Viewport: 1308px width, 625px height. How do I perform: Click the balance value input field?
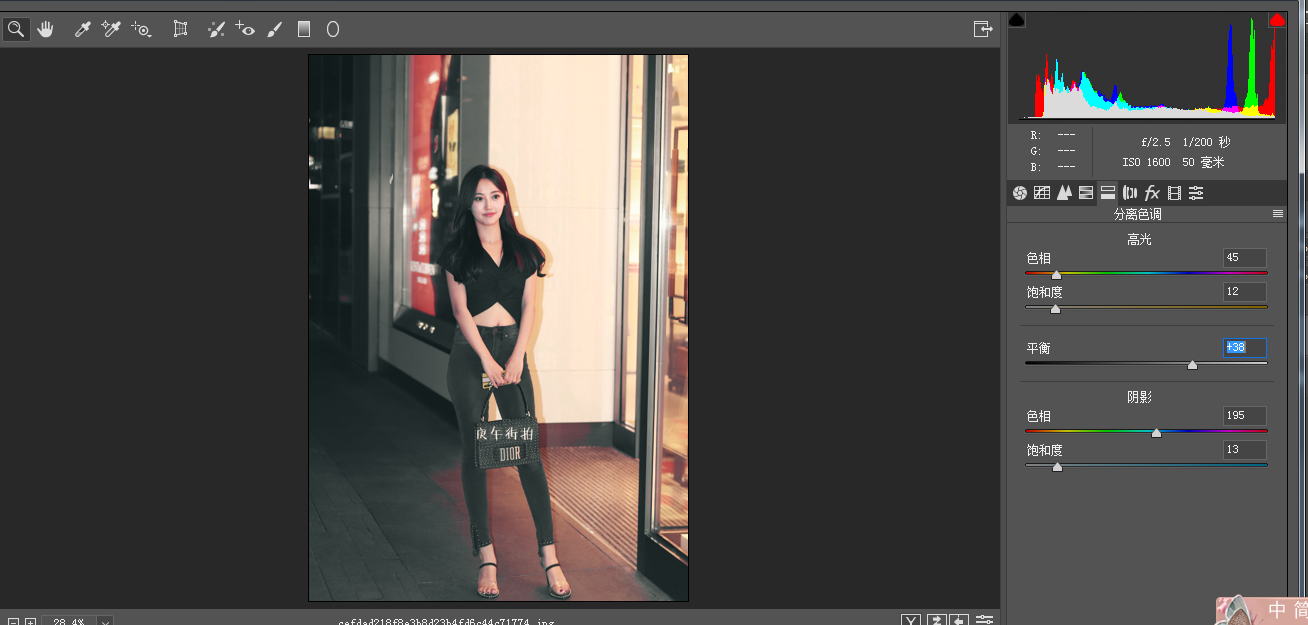tap(1245, 348)
